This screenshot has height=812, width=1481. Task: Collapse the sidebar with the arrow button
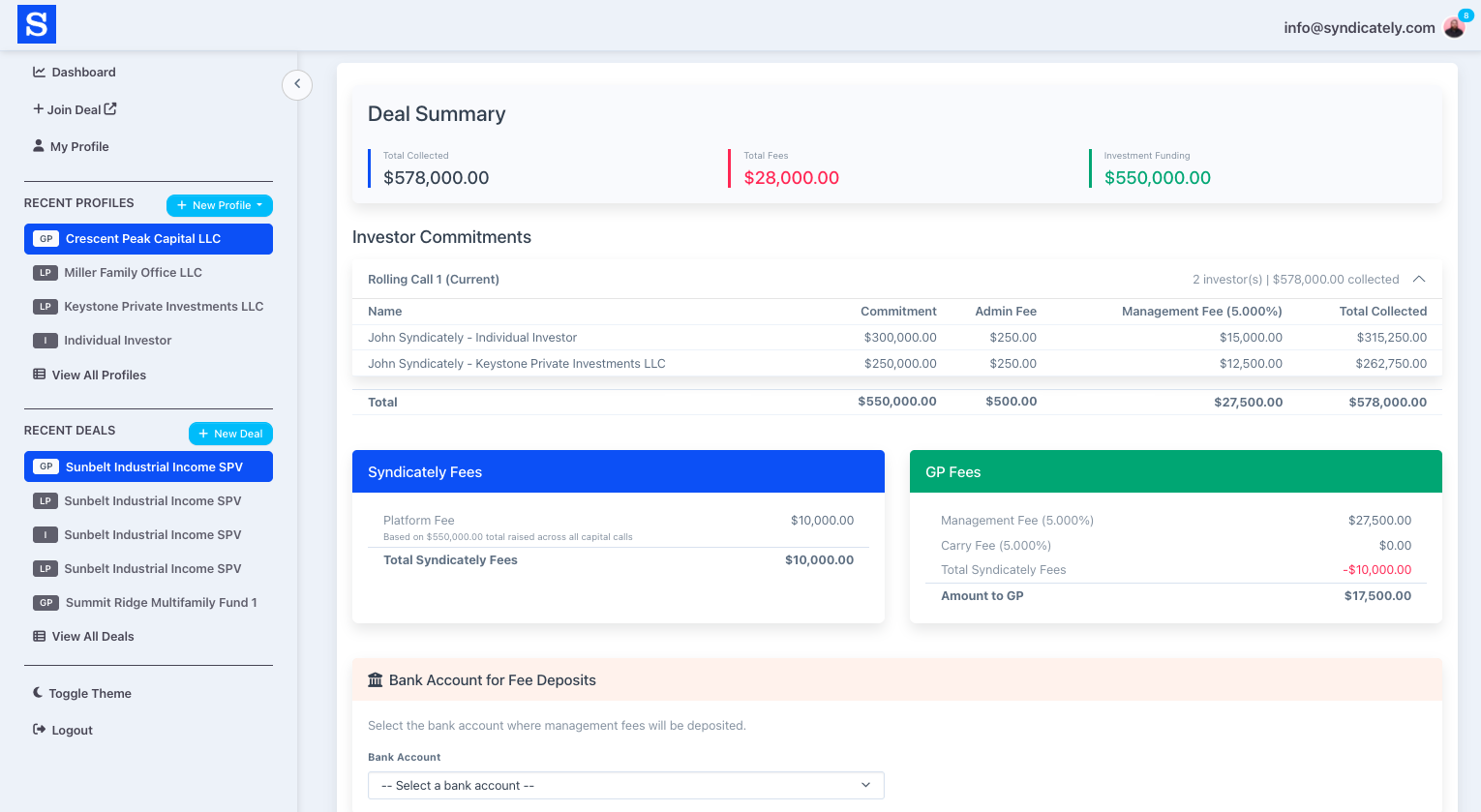(297, 84)
